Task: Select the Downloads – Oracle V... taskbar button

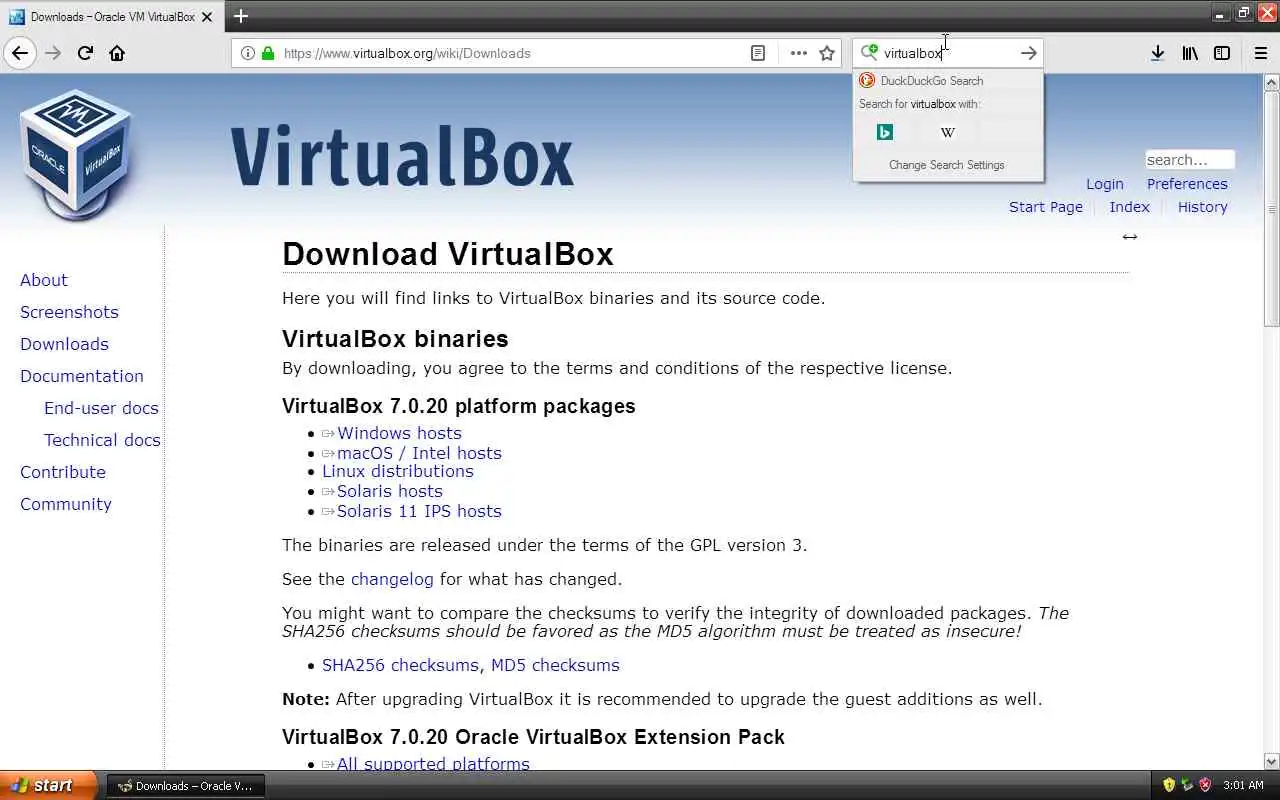Action: [186, 786]
